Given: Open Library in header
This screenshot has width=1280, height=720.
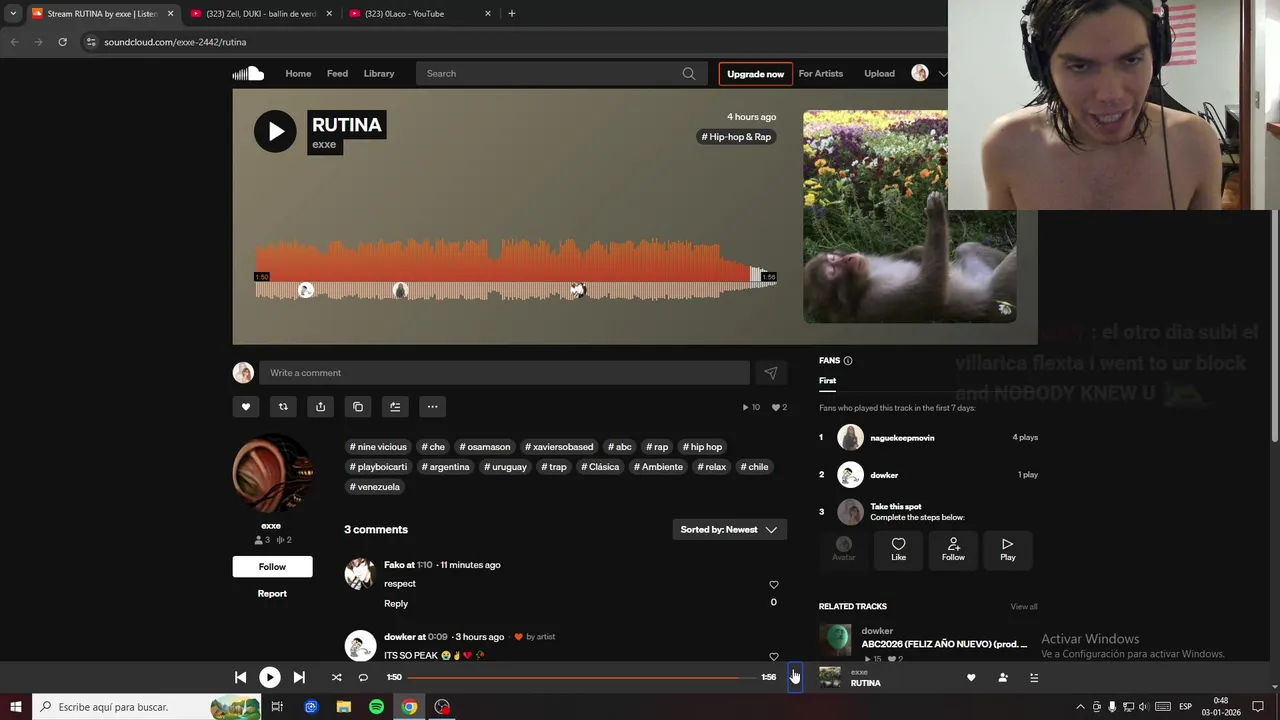Looking at the screenshot, I should tap(379, 73).
